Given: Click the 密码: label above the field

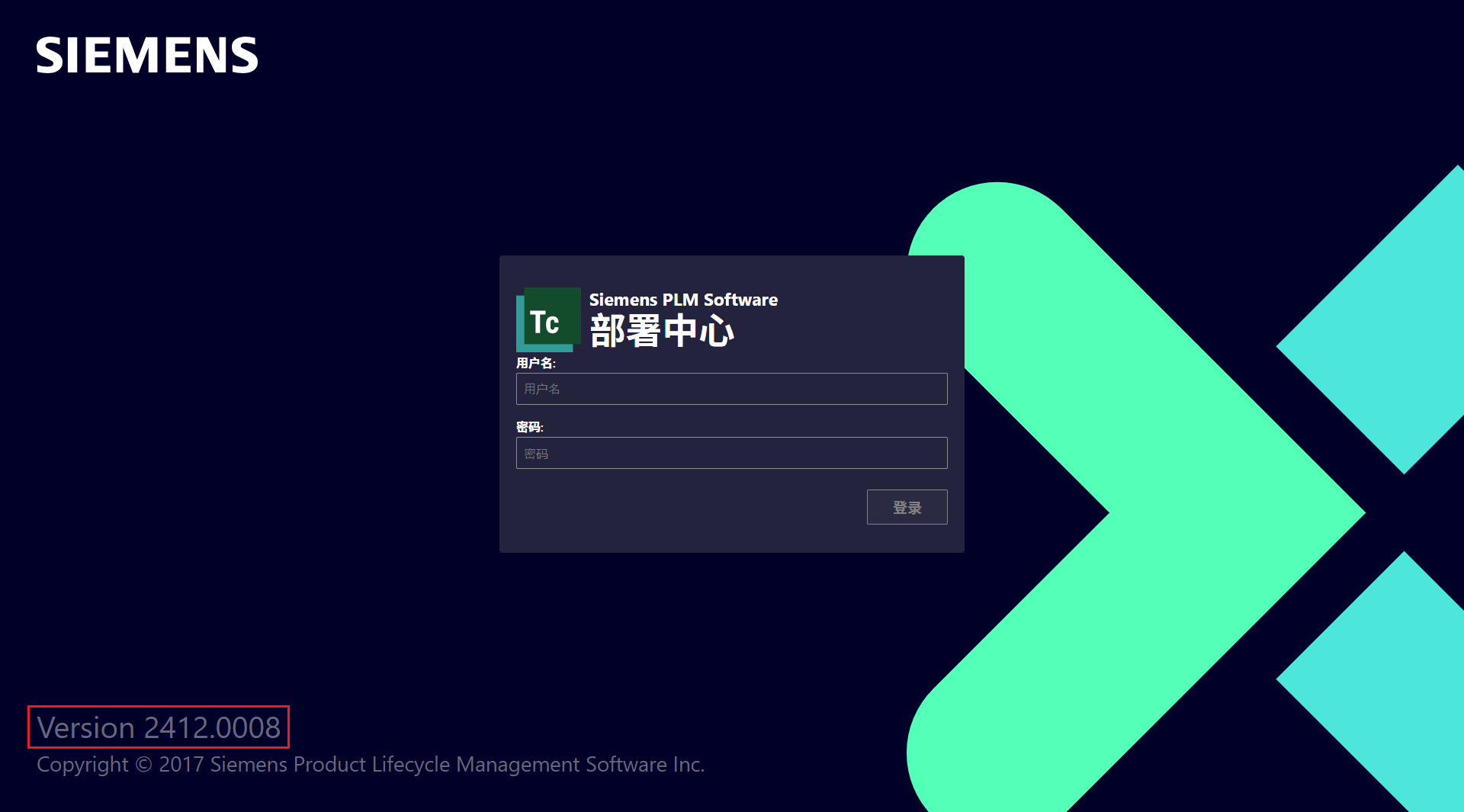Looking at the screenshot, I should (x=529, y=427).
